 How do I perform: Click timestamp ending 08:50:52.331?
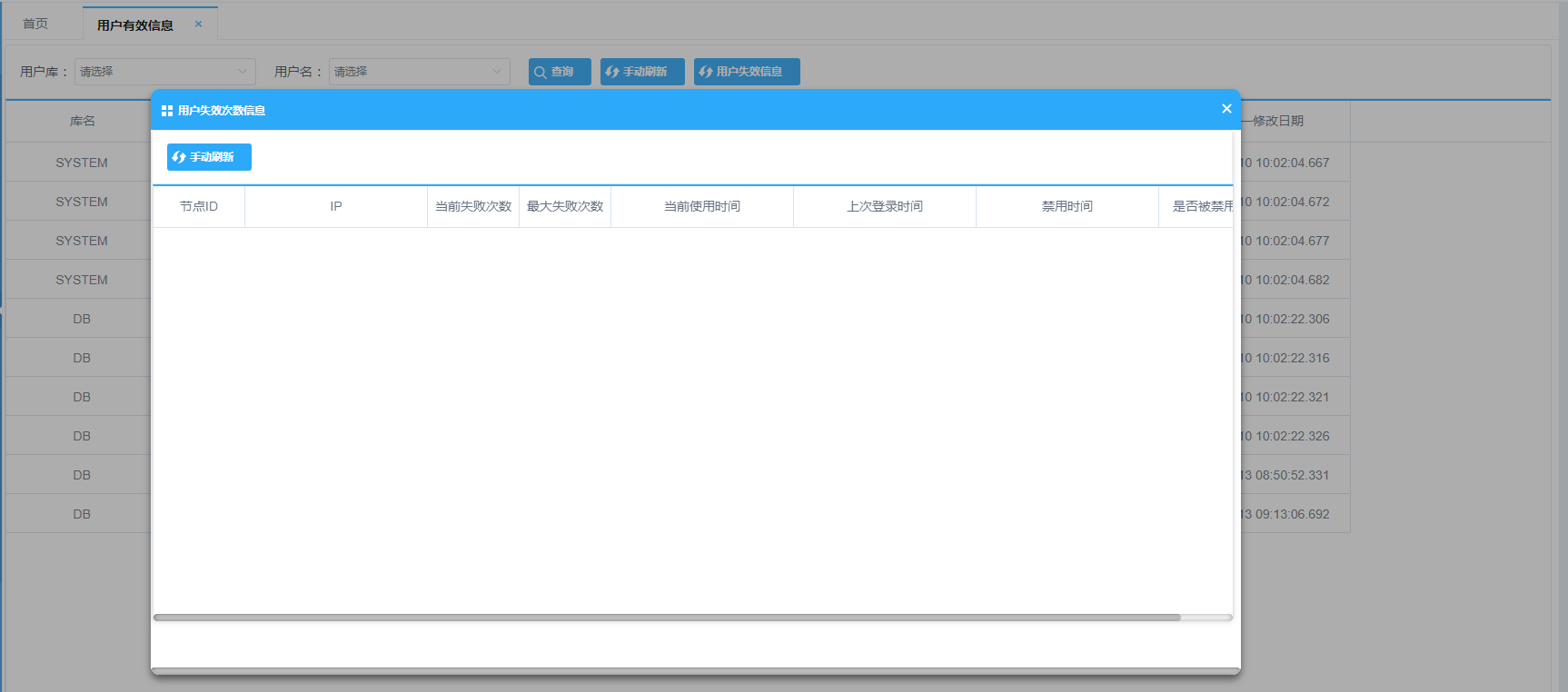click(1285, 475)
